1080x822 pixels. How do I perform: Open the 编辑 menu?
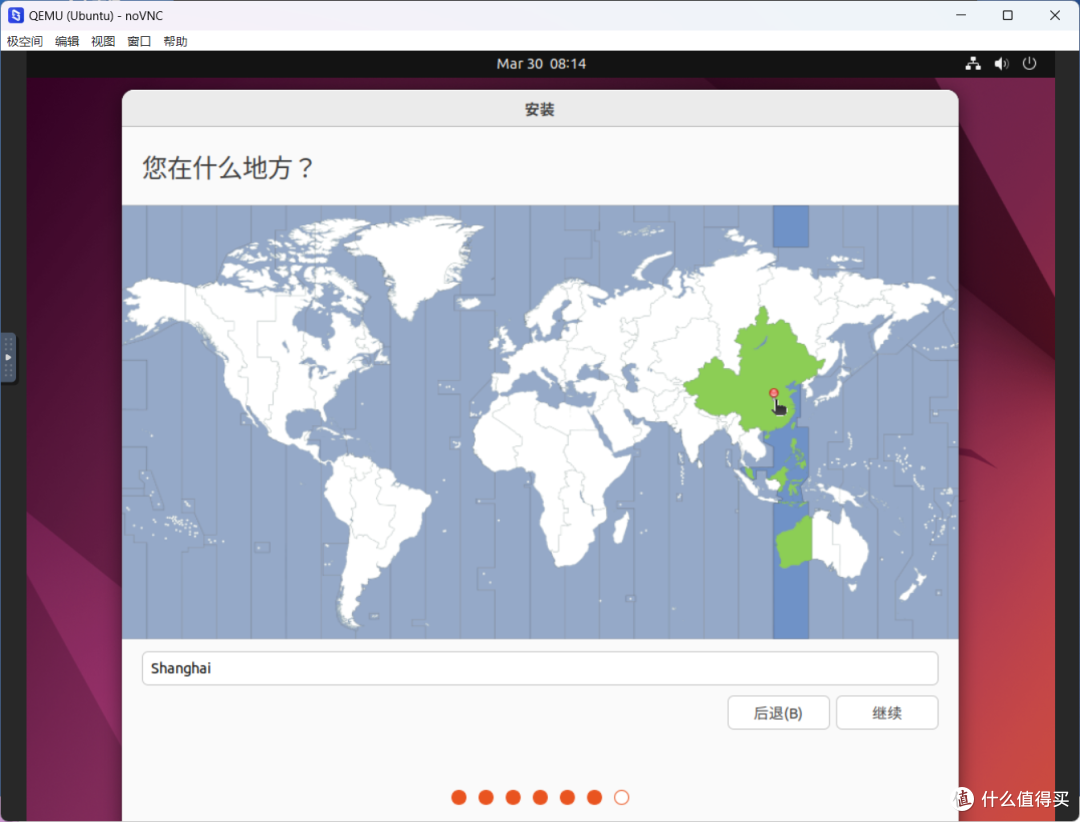coord(67,41)
